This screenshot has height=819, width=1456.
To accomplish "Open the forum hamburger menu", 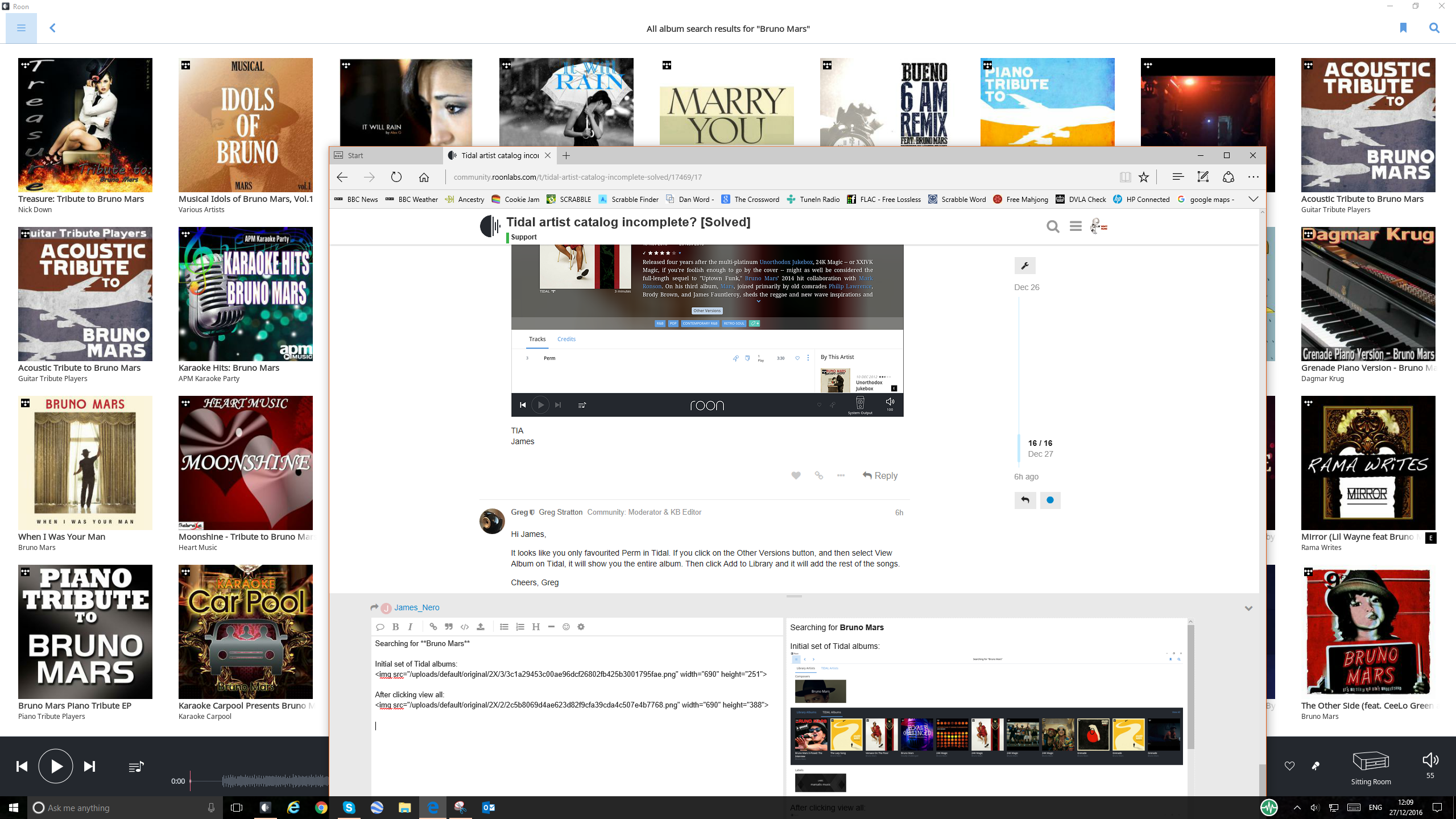I will pos(1076,226).
